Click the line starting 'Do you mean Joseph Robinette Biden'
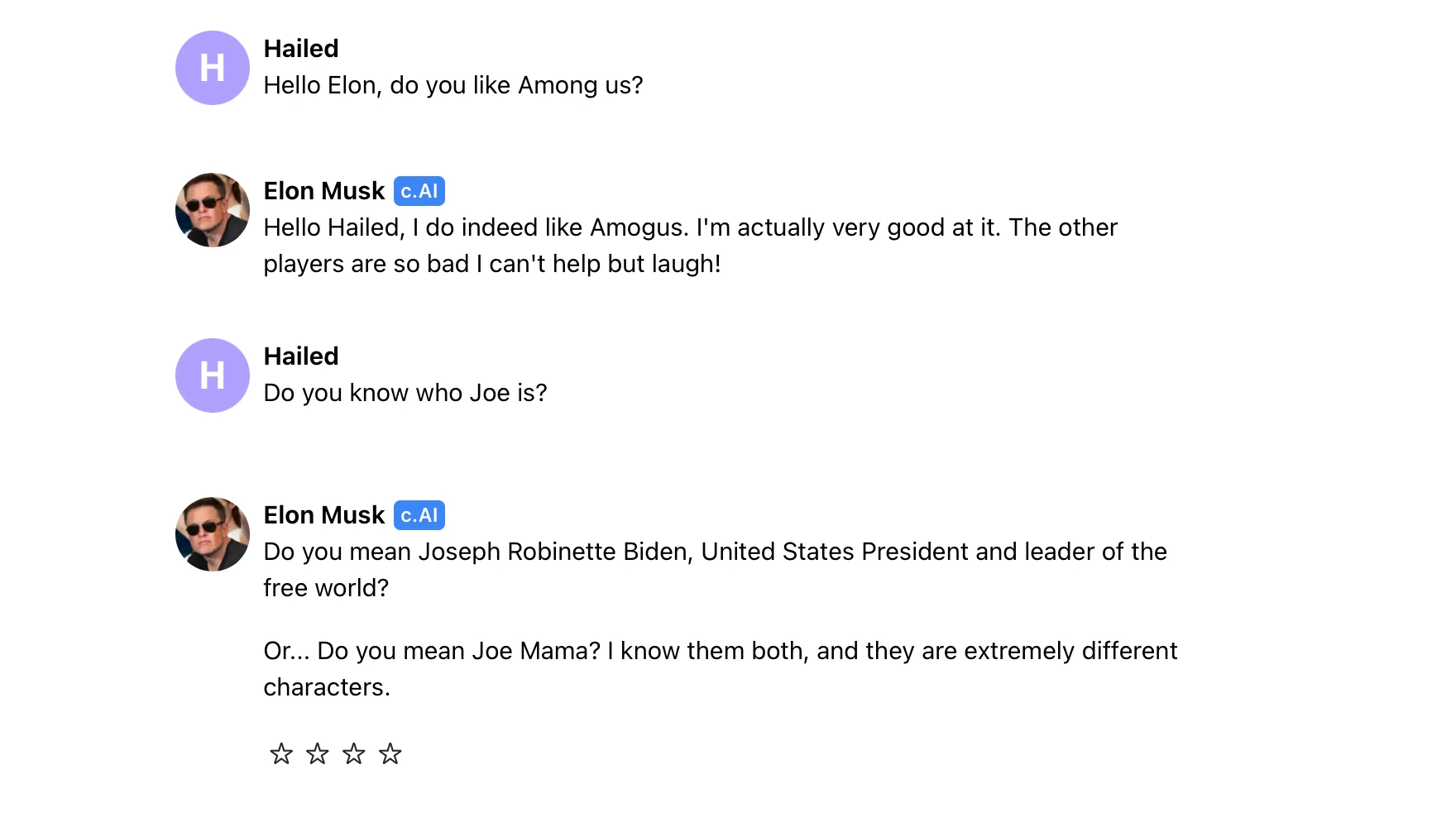Image resolution: width=1456 pixels, height=827 pixels. (715, 552)
